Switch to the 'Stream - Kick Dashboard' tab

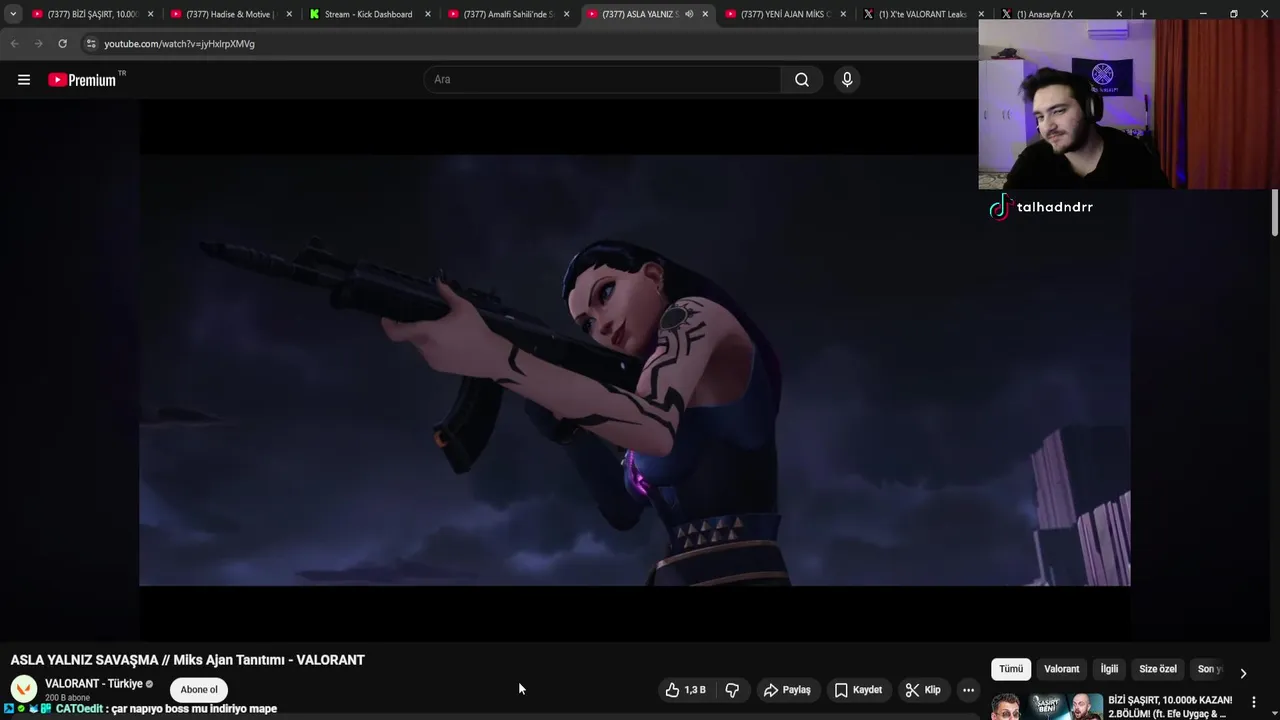[367, 14]
